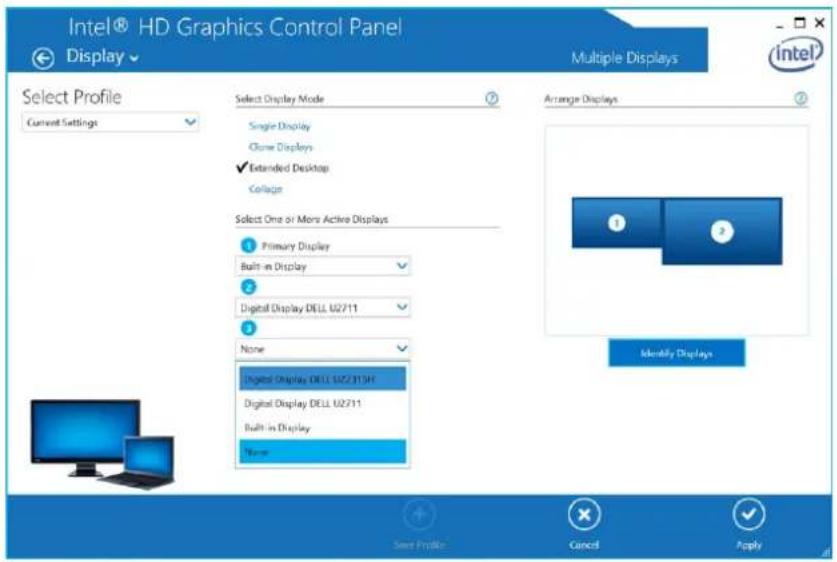Open the Built-in Display primary dropdown

tap(322, 266)
